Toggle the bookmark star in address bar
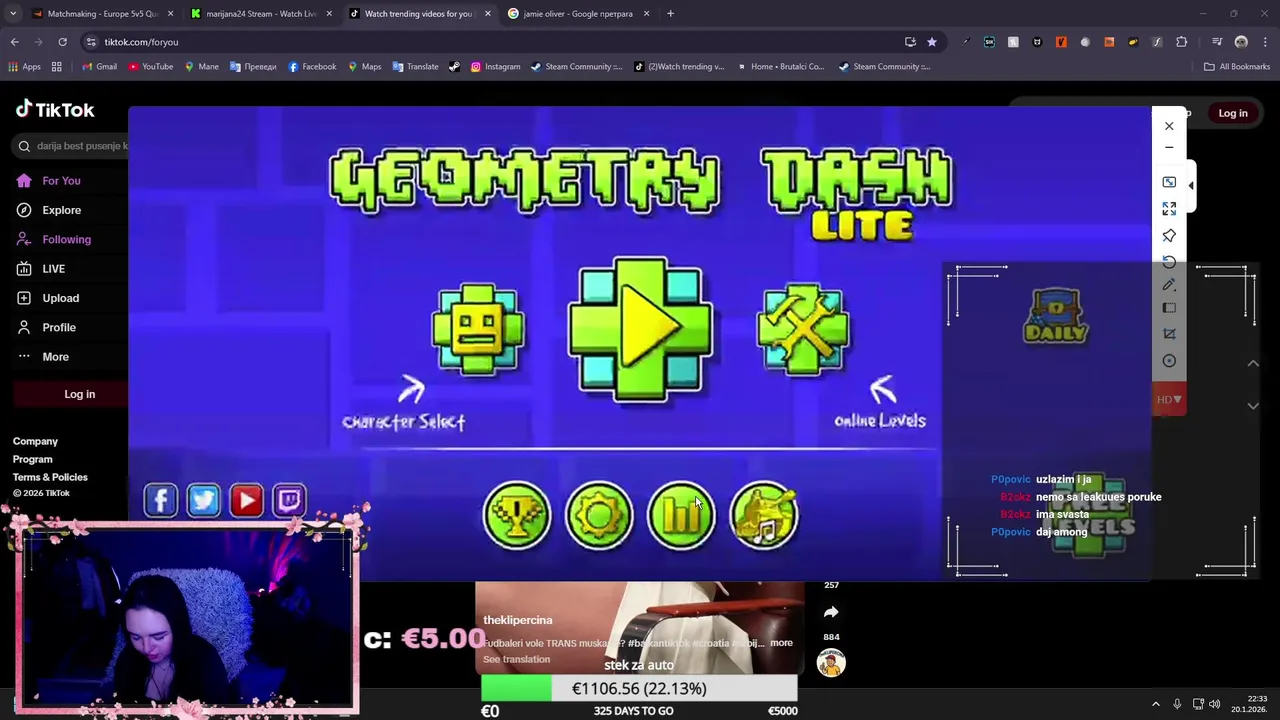Viewport: 1280px width, 720px height. pos(932,42)
